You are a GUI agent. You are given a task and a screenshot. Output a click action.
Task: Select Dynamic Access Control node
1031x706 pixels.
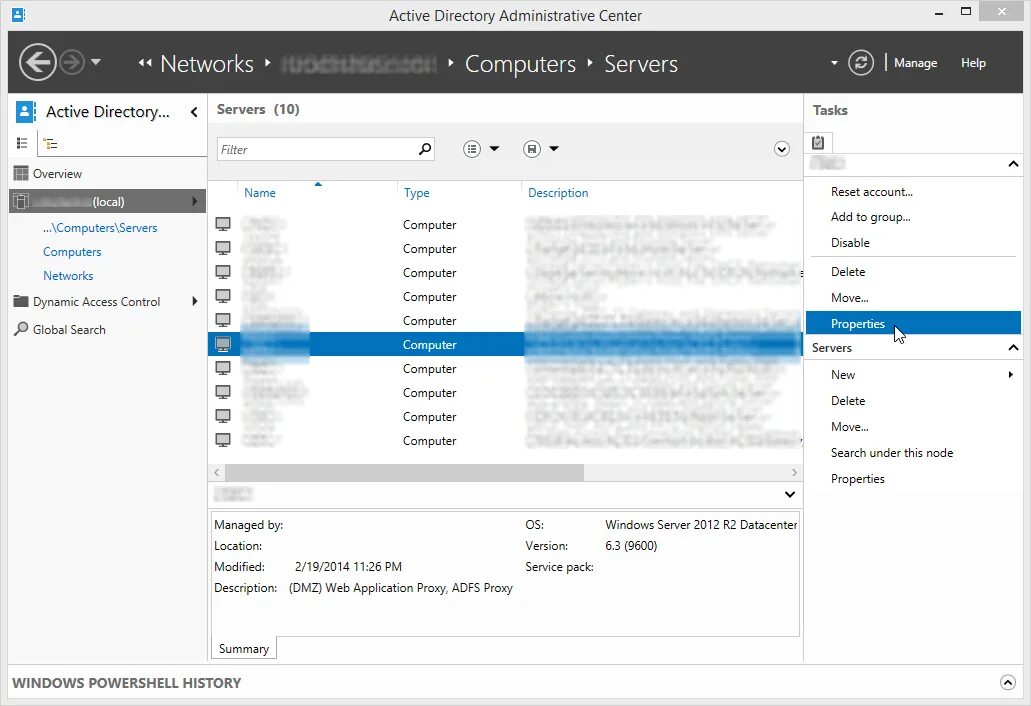point(97,302)
